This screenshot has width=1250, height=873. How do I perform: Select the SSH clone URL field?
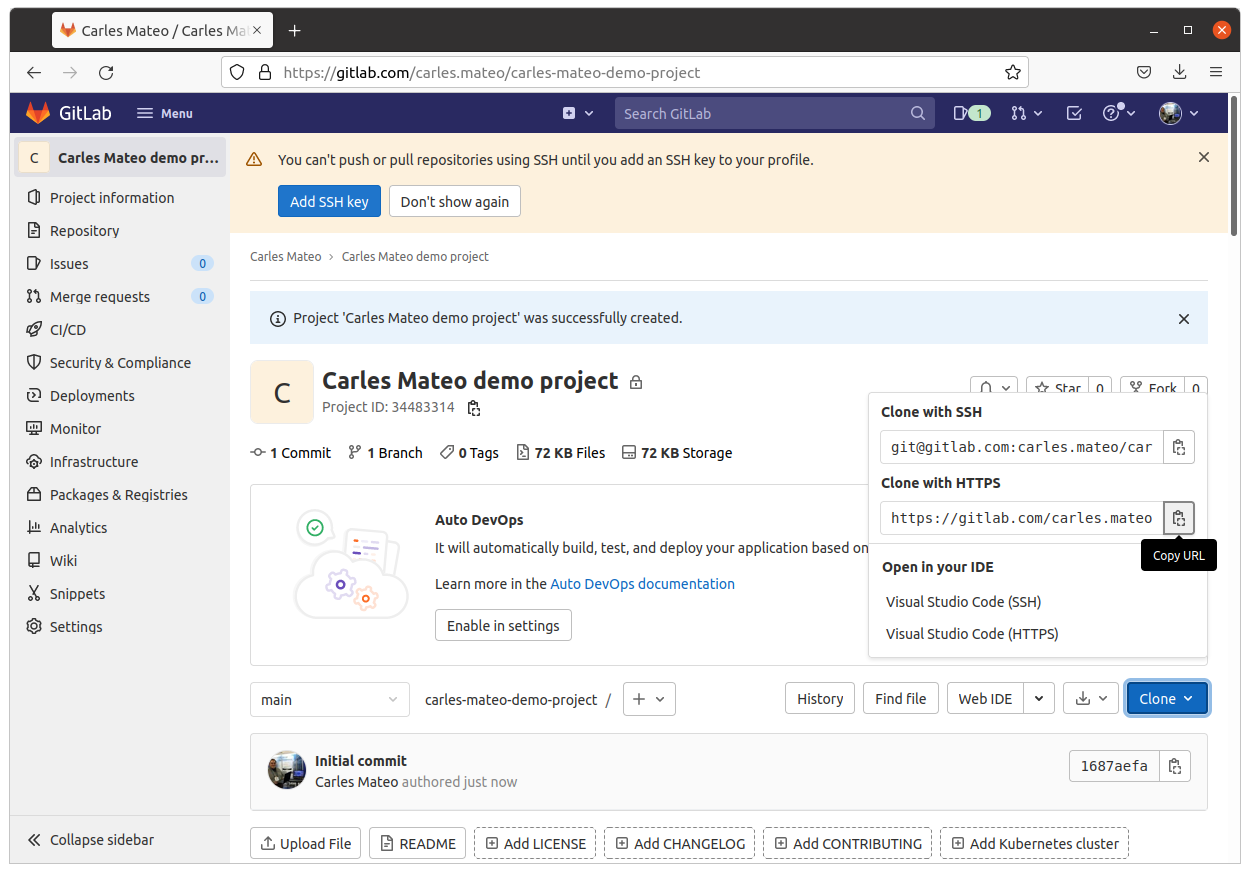click(x=1022, y=447)
